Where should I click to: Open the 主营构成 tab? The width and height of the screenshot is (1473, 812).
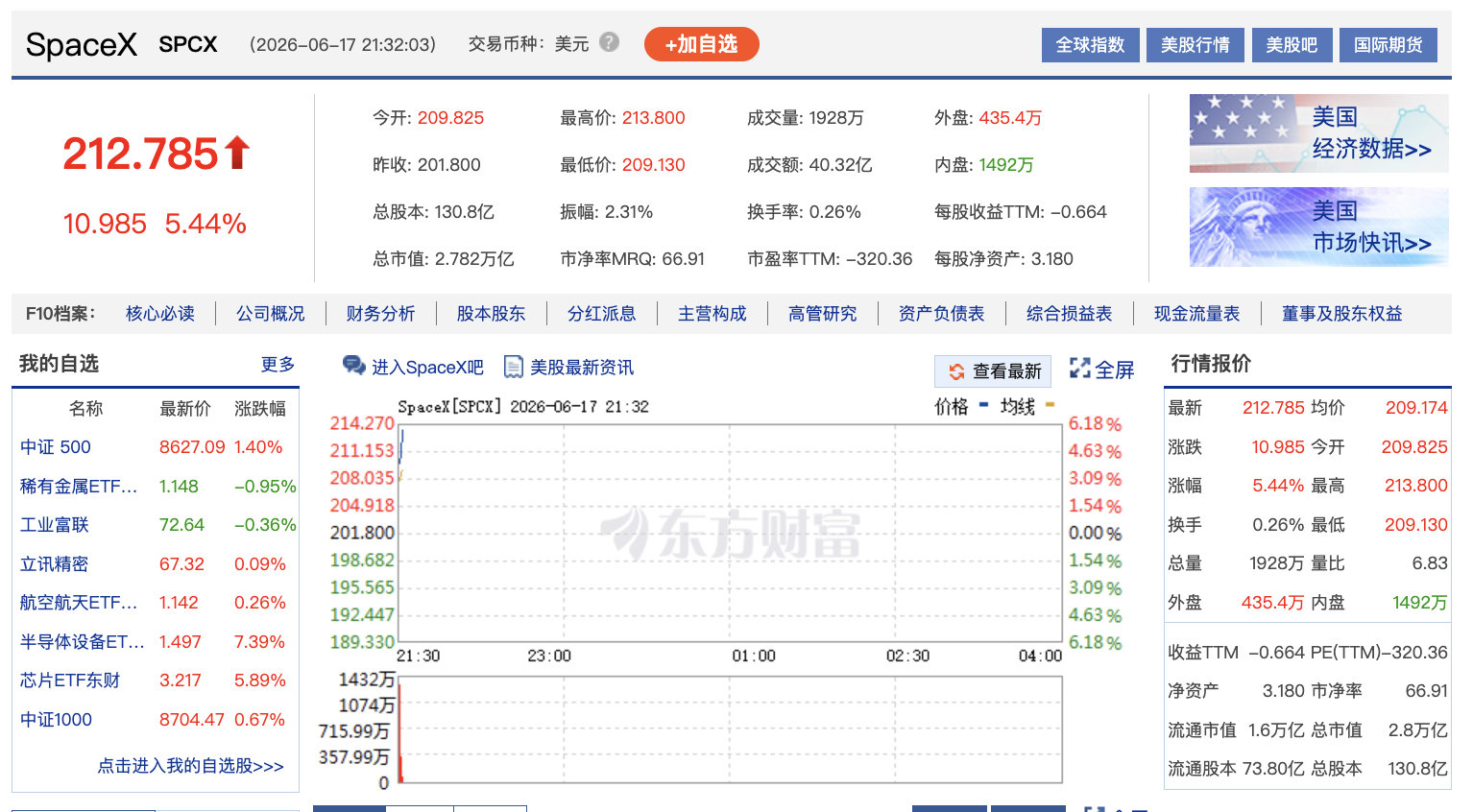tap(712, 314)
